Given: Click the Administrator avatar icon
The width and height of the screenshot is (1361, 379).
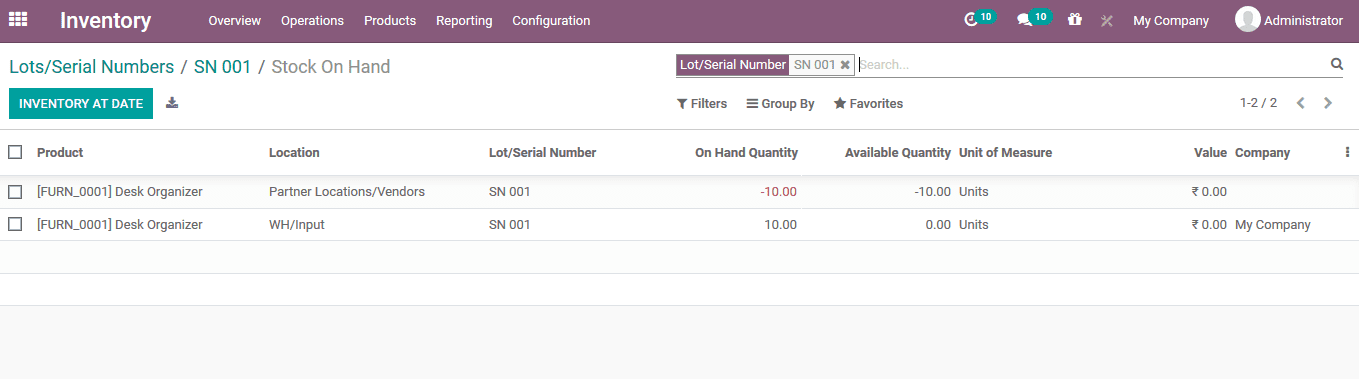Looking at the screenshot, I should pos(1247,20).
